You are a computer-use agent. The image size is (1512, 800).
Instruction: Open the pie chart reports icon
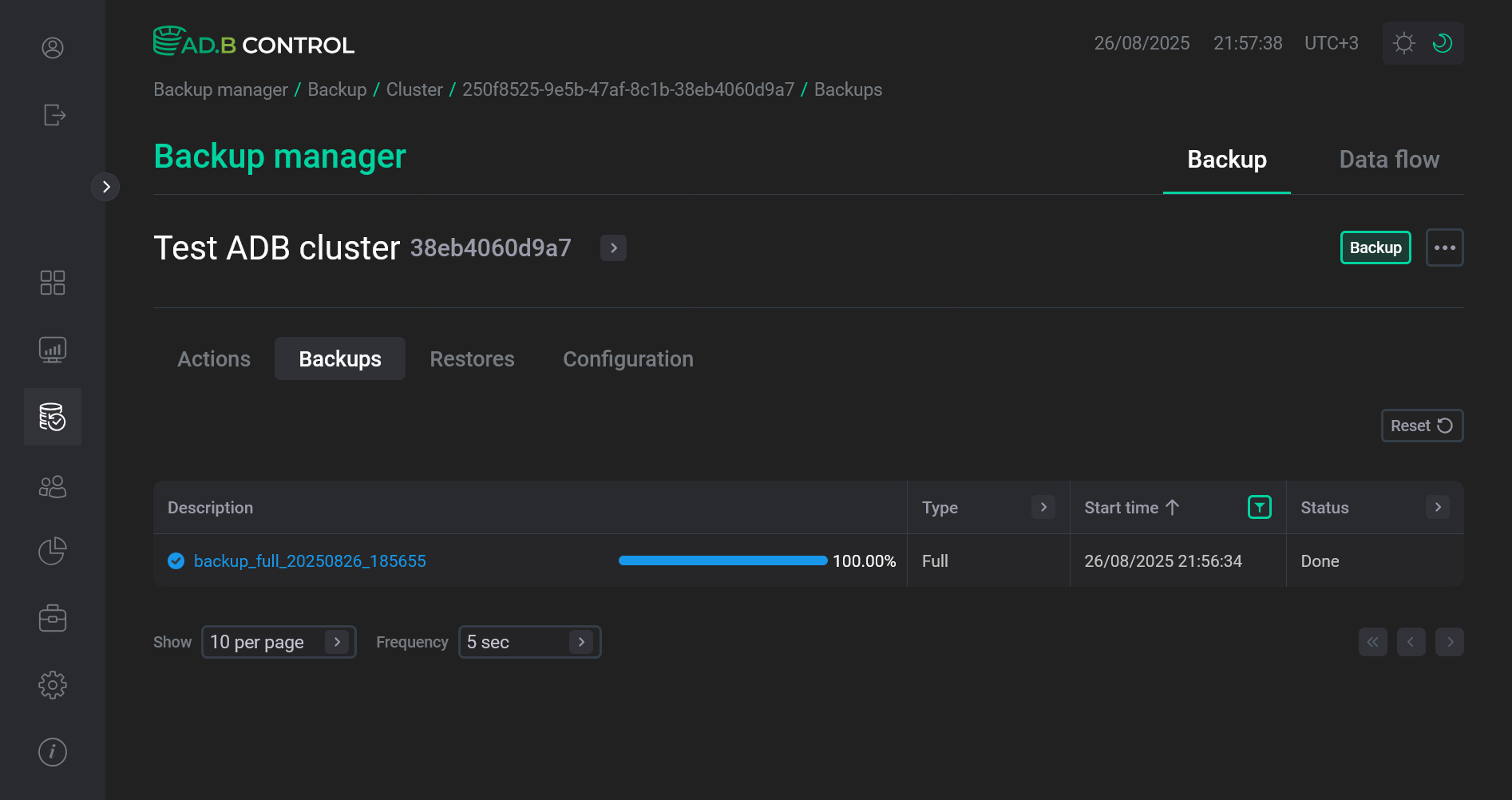coord(52,551)
